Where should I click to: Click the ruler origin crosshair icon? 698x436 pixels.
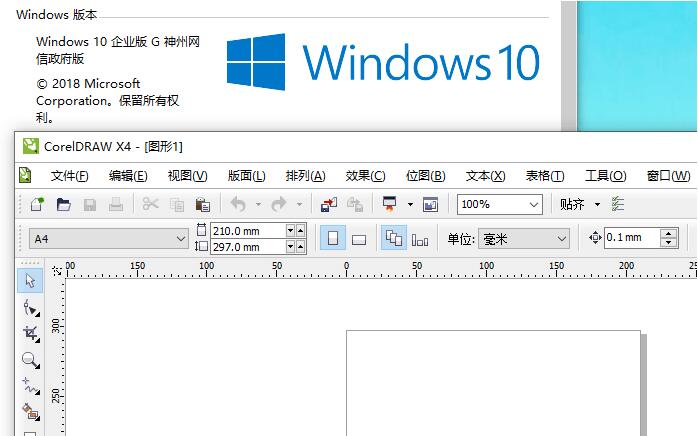coord(57,270)
